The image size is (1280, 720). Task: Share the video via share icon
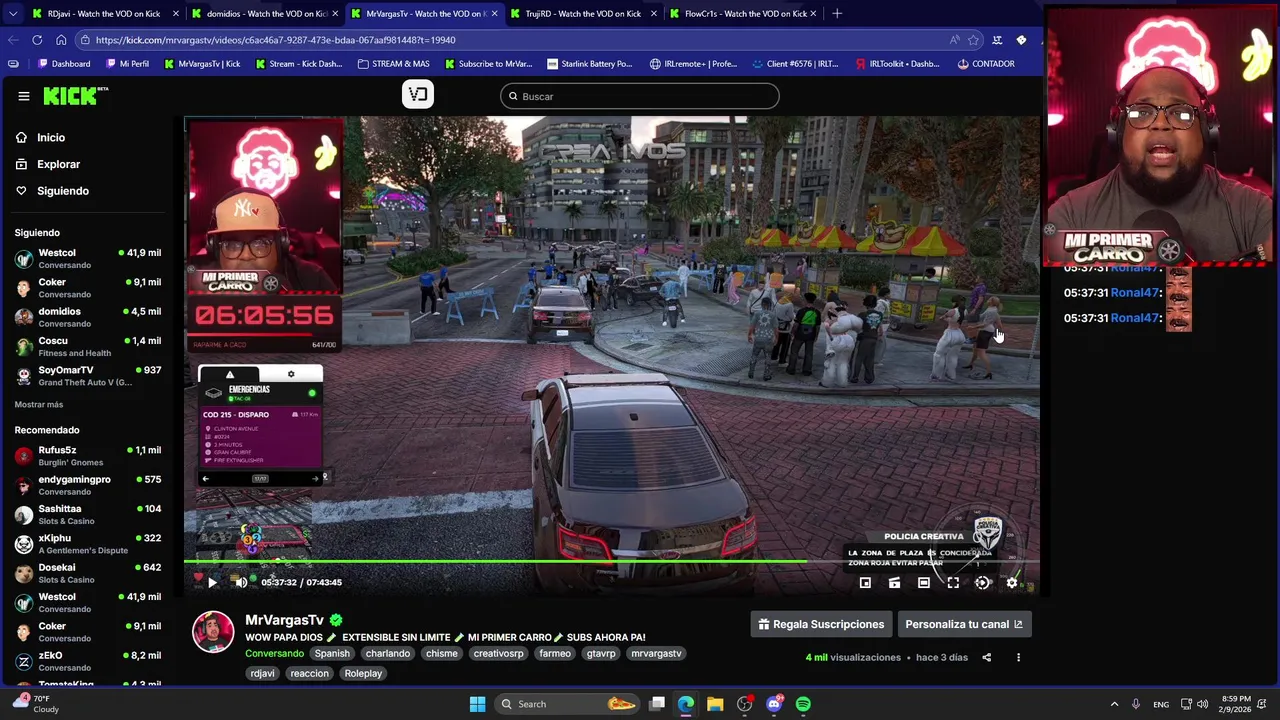tap(986, 657)
